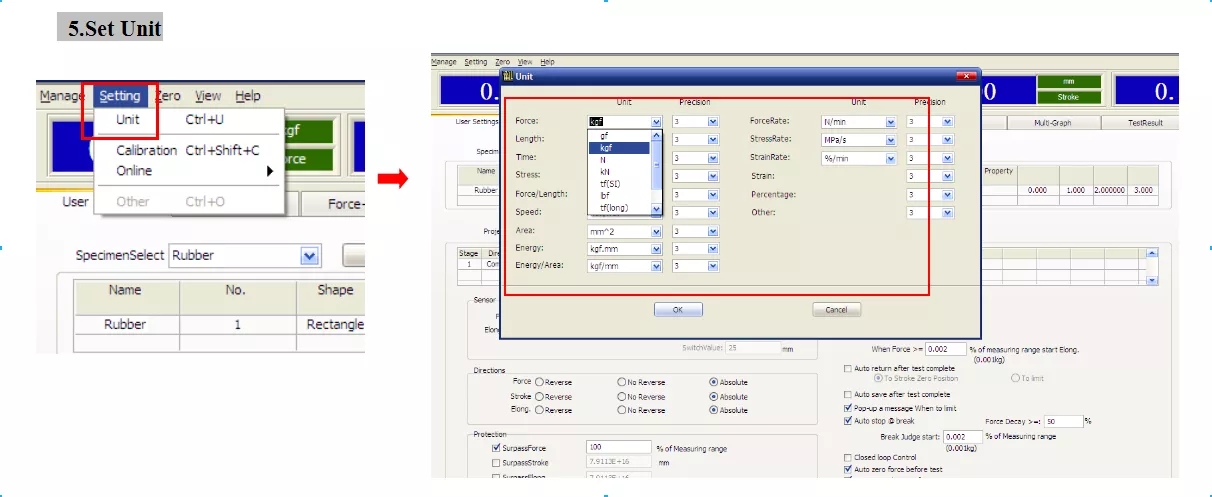1212x497 pixels.
Task: Open the SpecimenSelect Rubber dropdown
Action: (310, 256)
